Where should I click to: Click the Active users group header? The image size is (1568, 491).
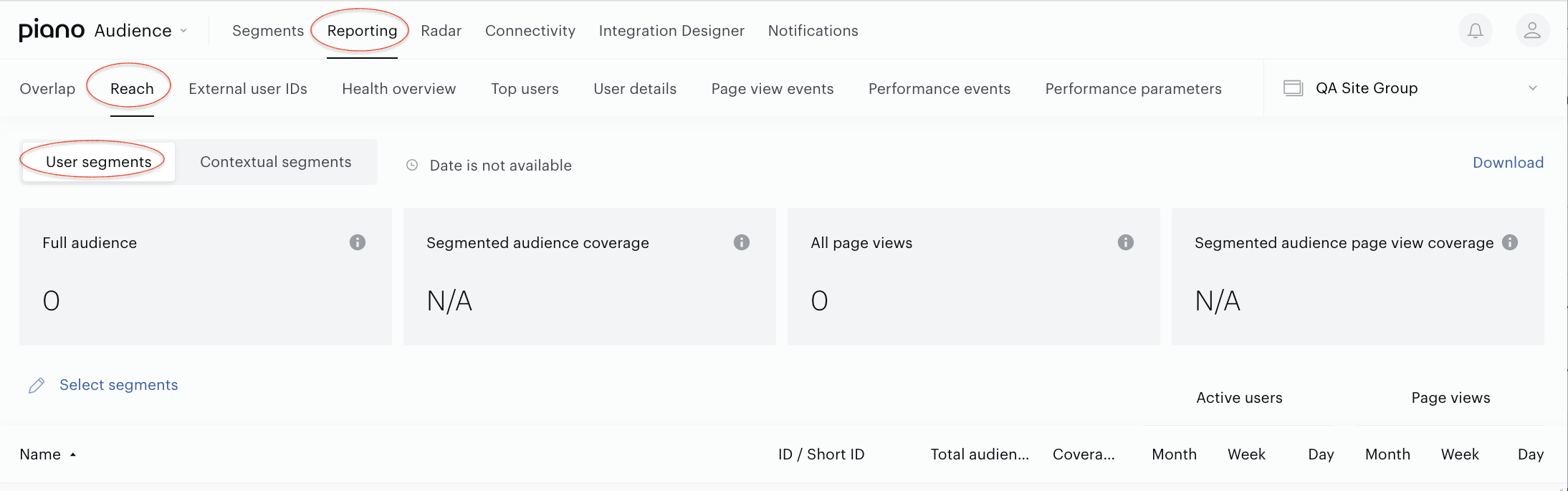tap(1239, 398)
